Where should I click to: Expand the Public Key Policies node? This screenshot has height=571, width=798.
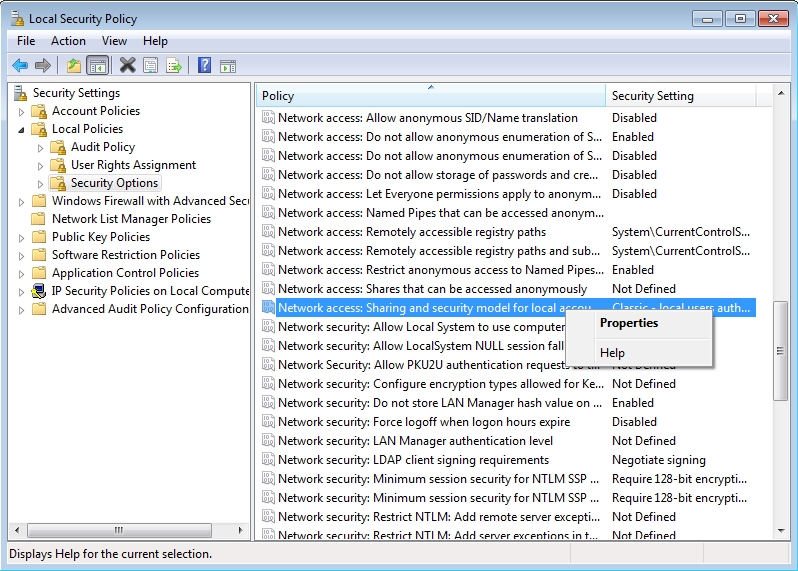[22, 237]
